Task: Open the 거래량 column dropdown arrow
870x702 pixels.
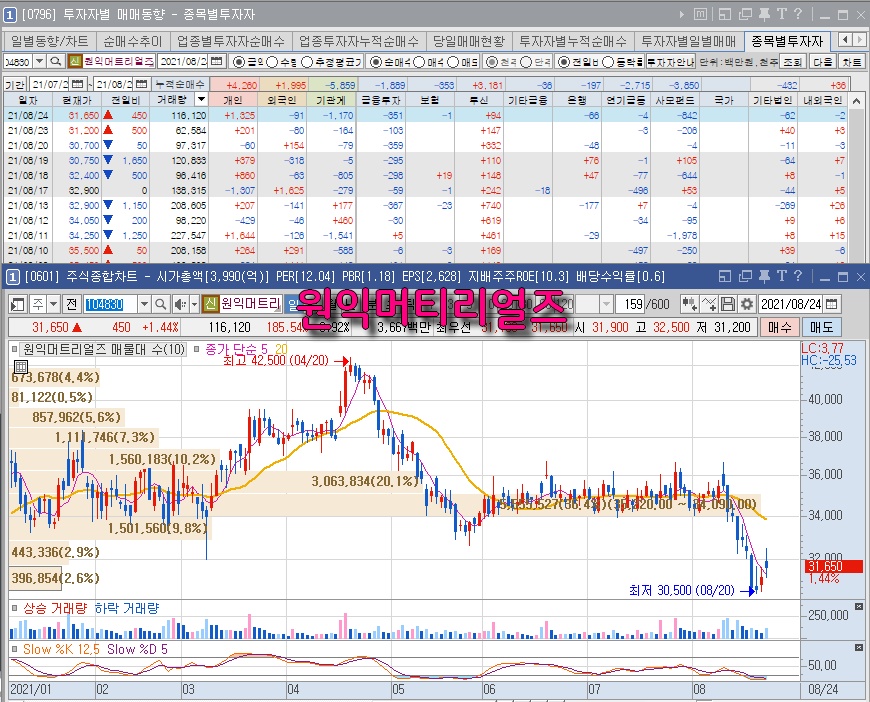Action: (201, 100)
